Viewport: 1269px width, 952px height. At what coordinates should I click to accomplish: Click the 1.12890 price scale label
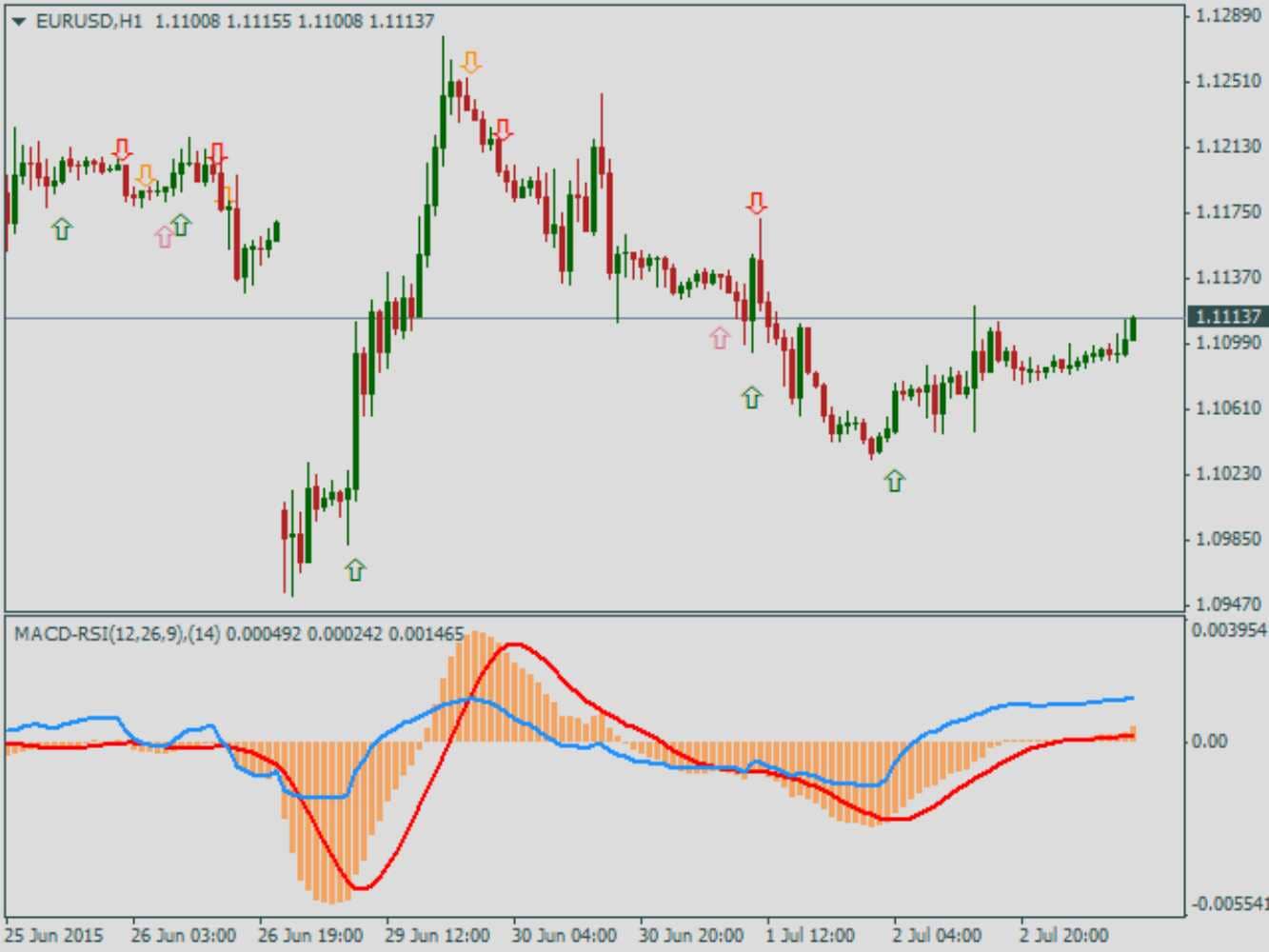pyautogui.click(x=1228, y=15)
